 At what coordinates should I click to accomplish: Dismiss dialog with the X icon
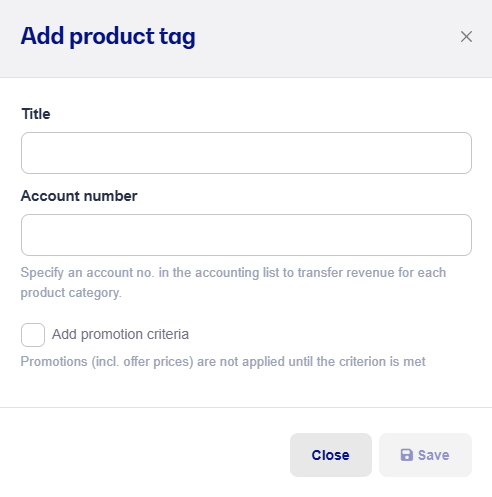[x=466, y=37]
